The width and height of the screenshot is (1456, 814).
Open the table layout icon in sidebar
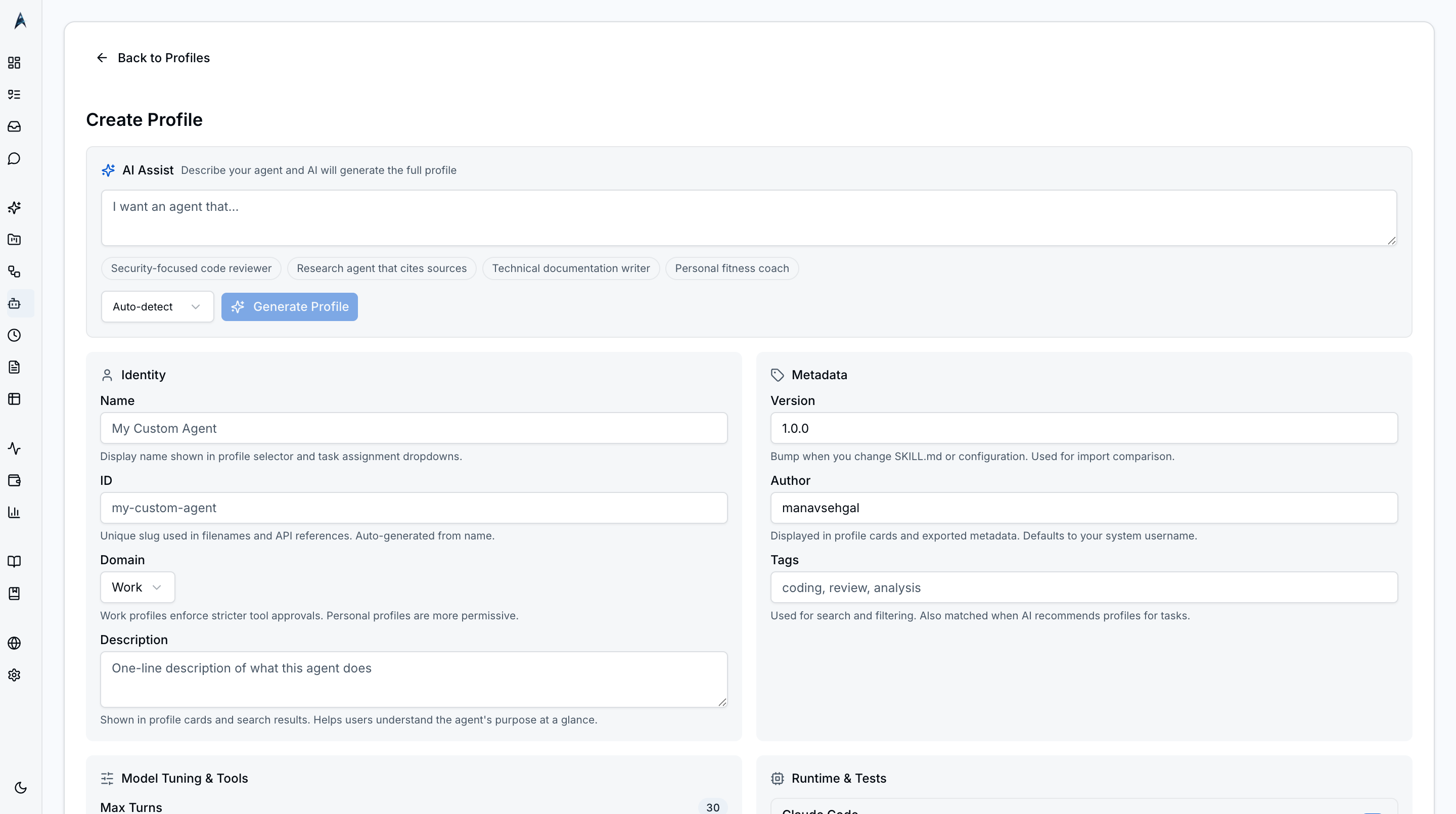pos(14,399)
